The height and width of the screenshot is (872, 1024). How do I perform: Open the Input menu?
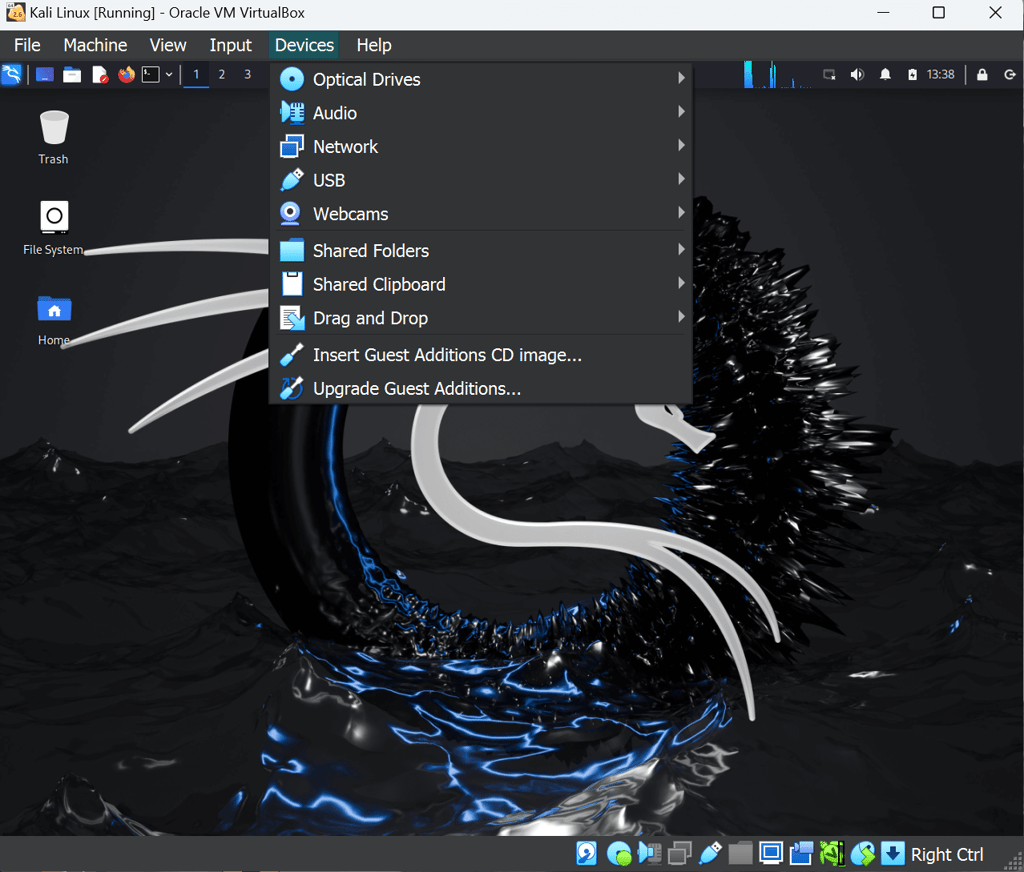click(x=231, y=45)
